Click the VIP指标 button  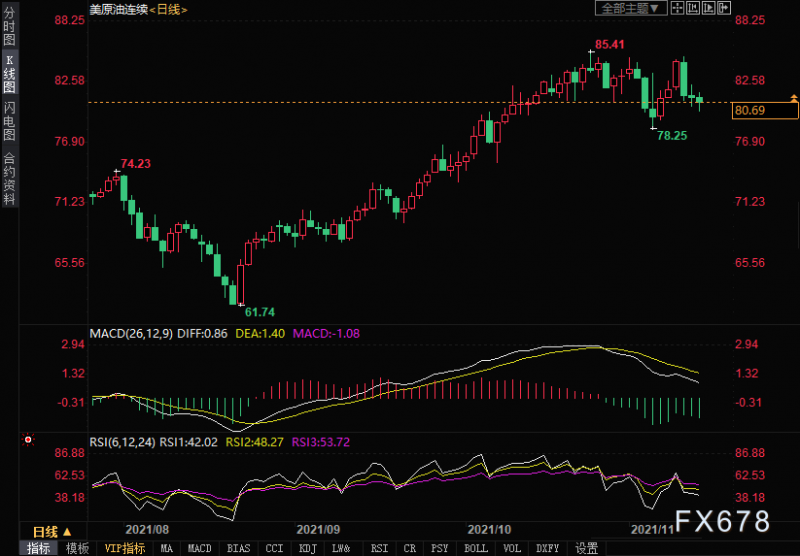[124, 548]
